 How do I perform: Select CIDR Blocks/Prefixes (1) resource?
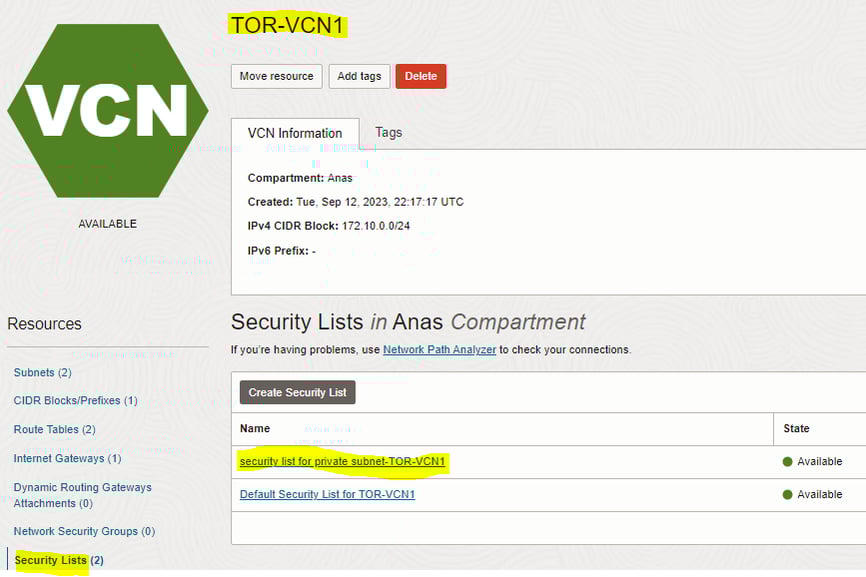click(x=76, y=401)
